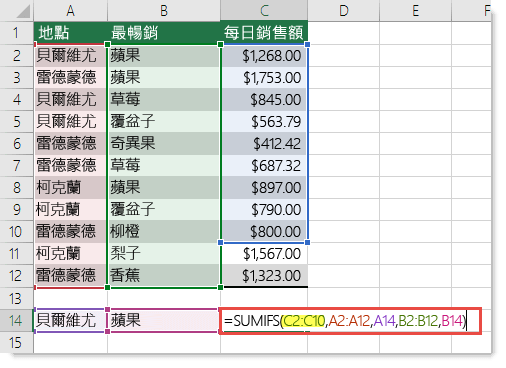Click 蘋果 cell in row 8

[164, 187]
